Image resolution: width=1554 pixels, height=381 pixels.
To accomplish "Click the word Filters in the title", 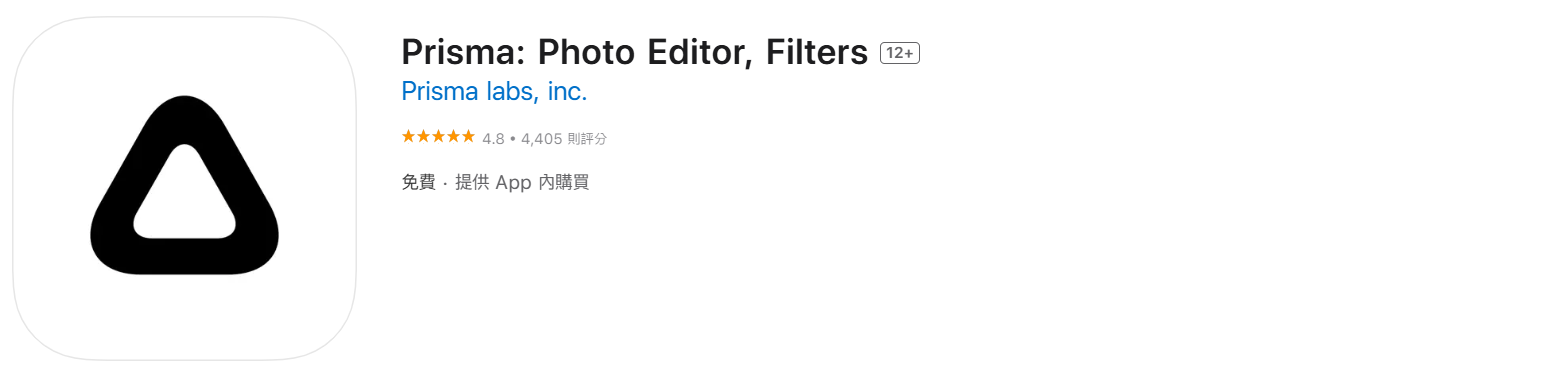I will pyautogui.click(x=817, y=53).
